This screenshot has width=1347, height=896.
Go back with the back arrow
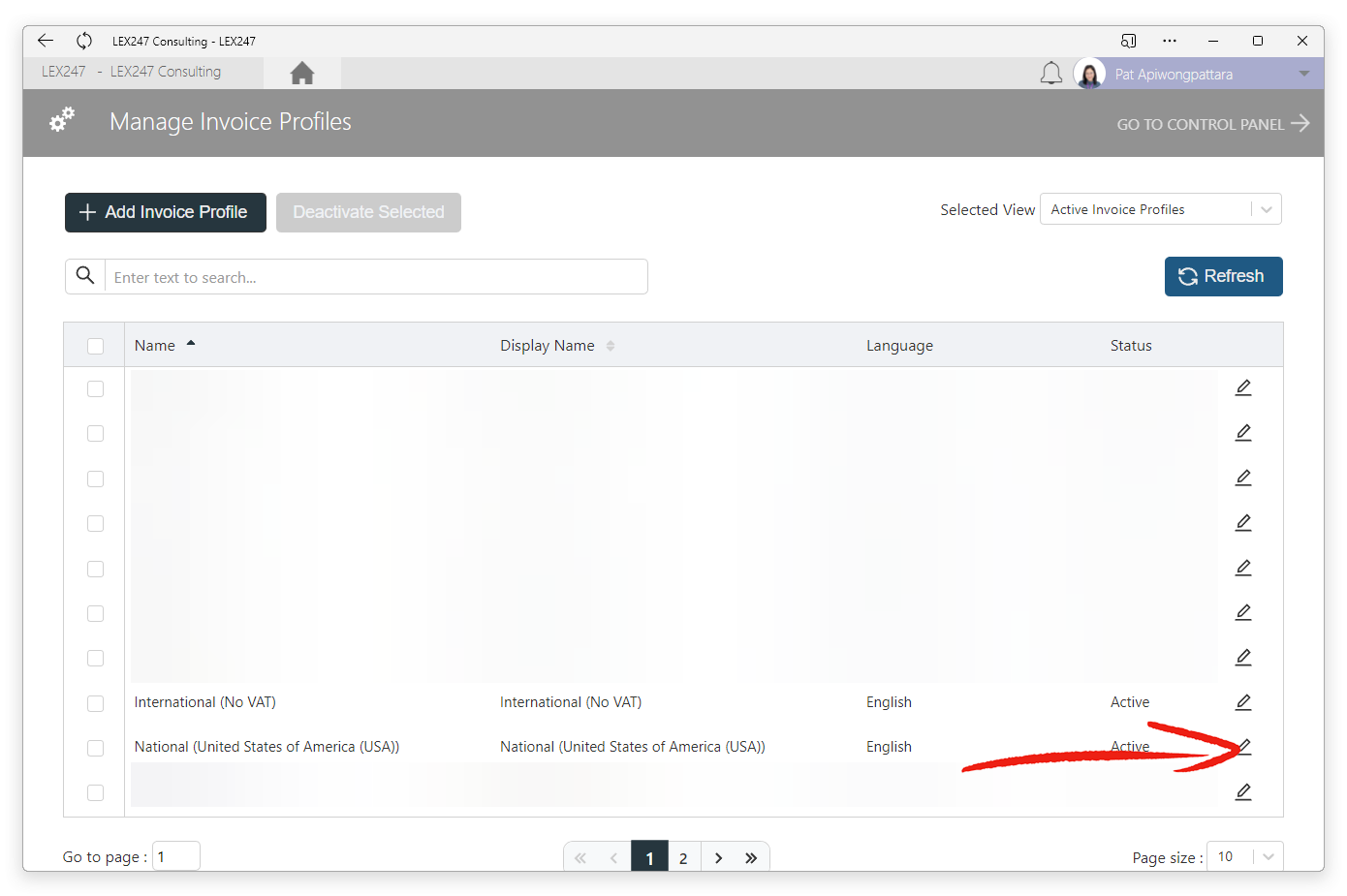[46, 41]
